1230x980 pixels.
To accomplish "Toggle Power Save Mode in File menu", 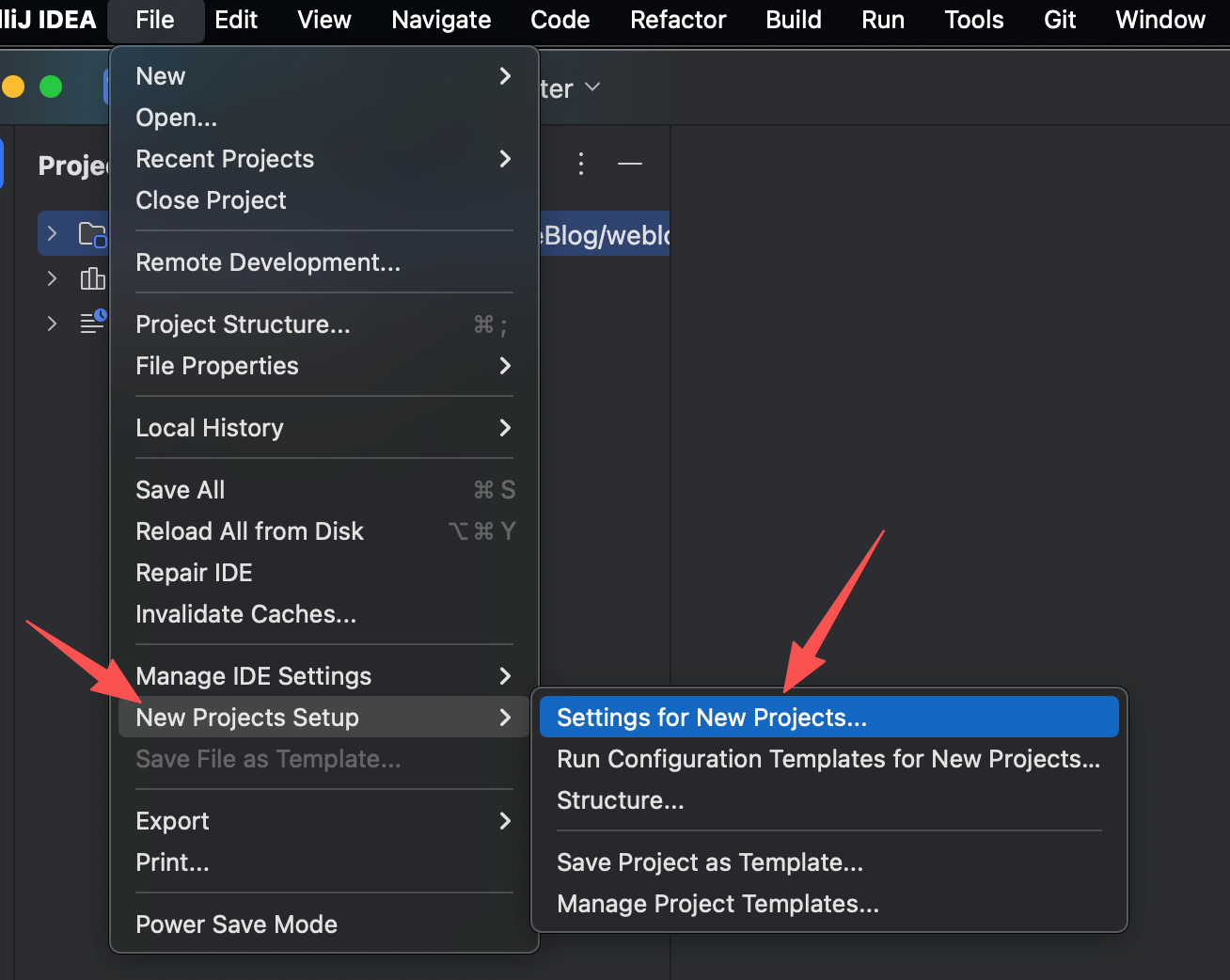I will click(236, 925).
